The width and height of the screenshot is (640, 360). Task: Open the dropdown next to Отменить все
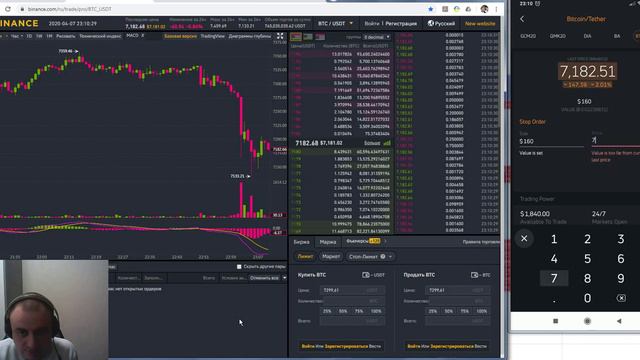(284, 278)
